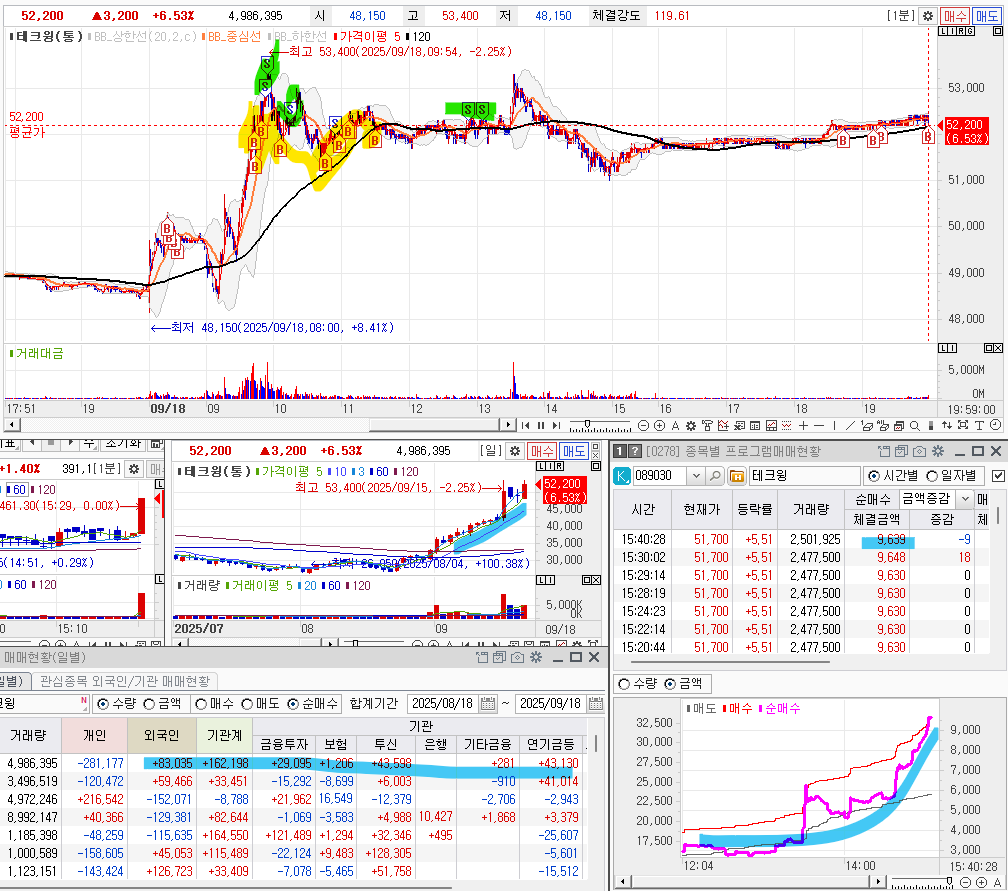The height and width of the screenshot is (891, 1008).
Task: Zoom in program trading graph plus icon
Action: [982, 882]
